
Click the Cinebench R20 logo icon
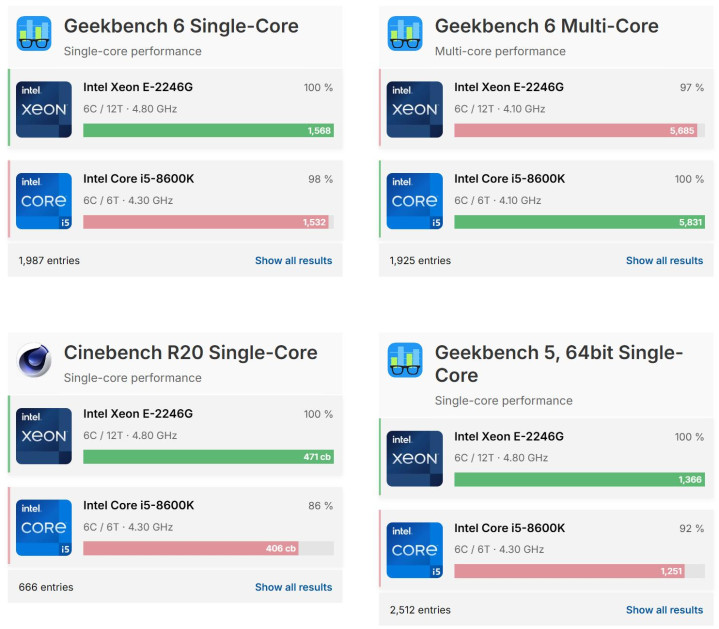(x=34, y=361)
